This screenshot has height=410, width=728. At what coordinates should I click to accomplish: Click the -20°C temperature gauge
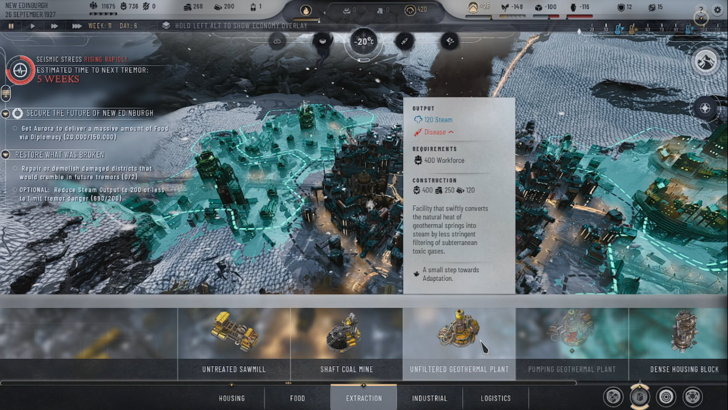[x=364, y=42]
